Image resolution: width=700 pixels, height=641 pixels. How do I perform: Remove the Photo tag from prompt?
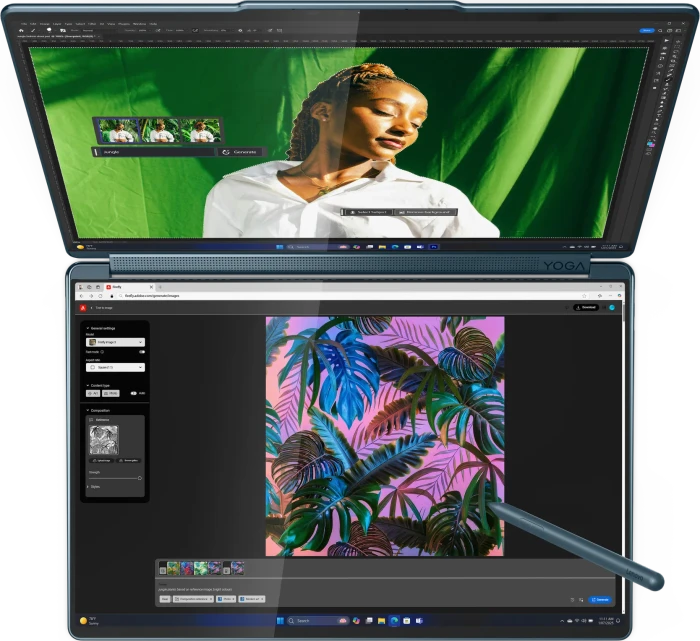233,599
